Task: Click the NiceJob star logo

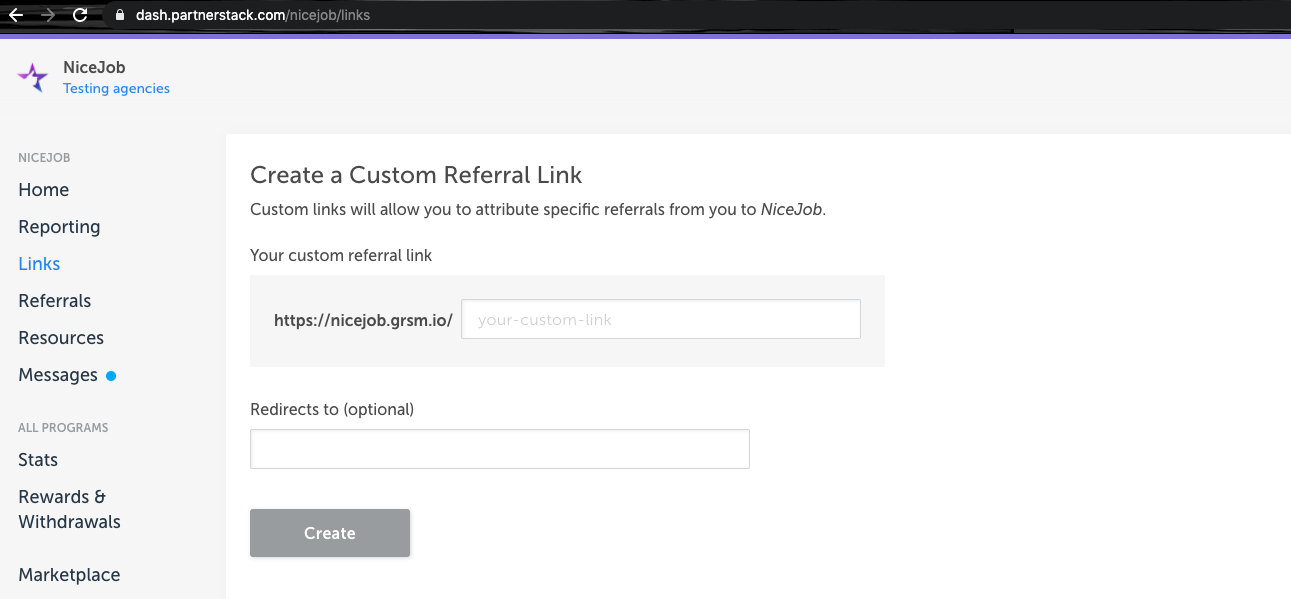Action: pos(33,77)
